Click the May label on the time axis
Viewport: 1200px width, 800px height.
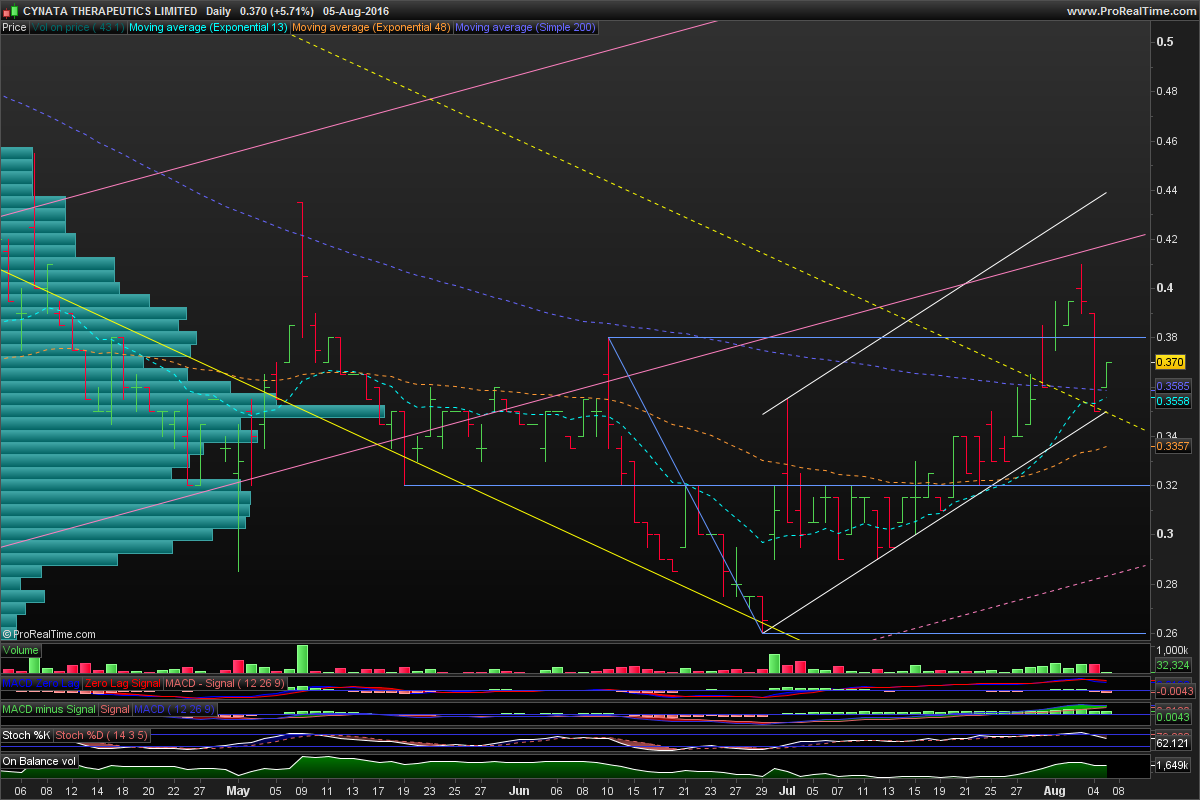238,789
